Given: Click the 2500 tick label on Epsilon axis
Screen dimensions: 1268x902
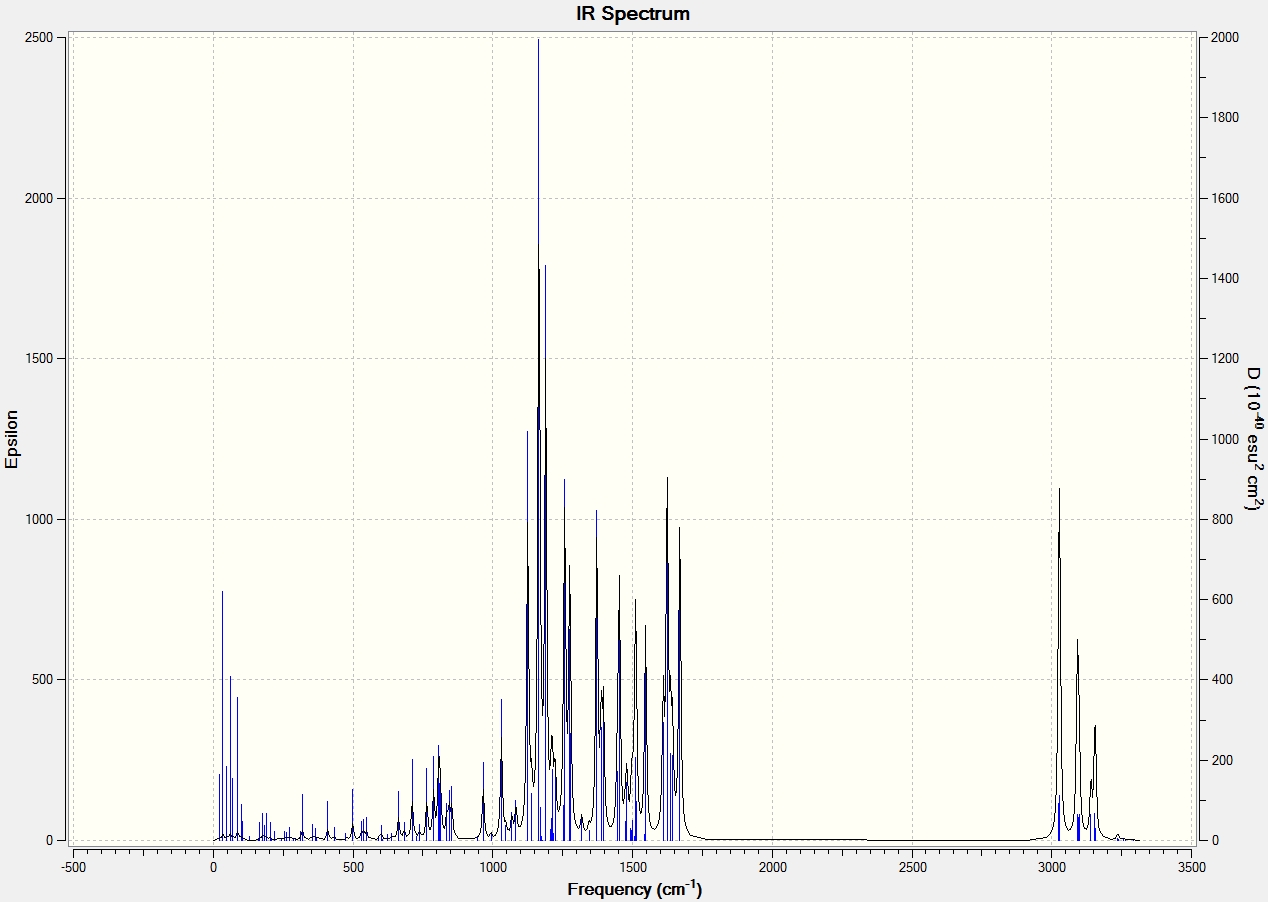Looking at the screenshot, I should tap(38, 38).
